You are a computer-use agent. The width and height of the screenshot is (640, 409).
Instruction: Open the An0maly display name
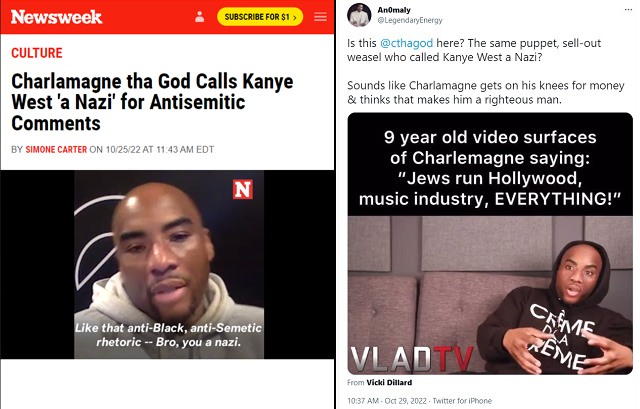394,10
